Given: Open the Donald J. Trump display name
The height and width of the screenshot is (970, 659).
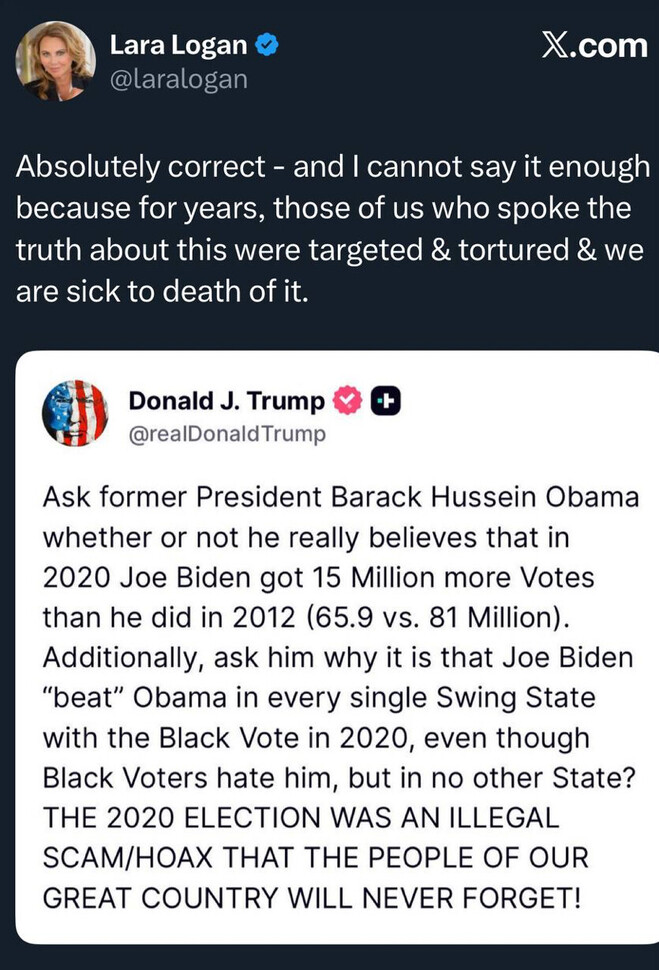Looking at the screenshot, I should [x=226, y=402].
